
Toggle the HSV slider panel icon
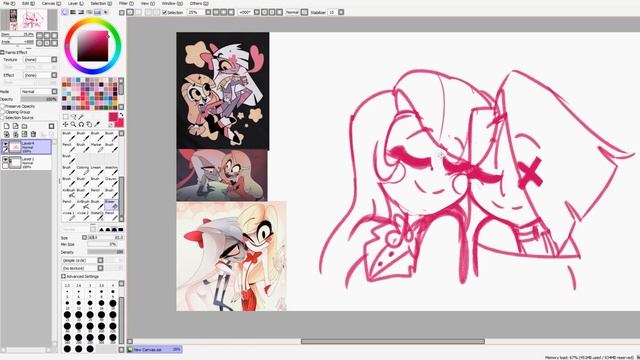[81, 12]
